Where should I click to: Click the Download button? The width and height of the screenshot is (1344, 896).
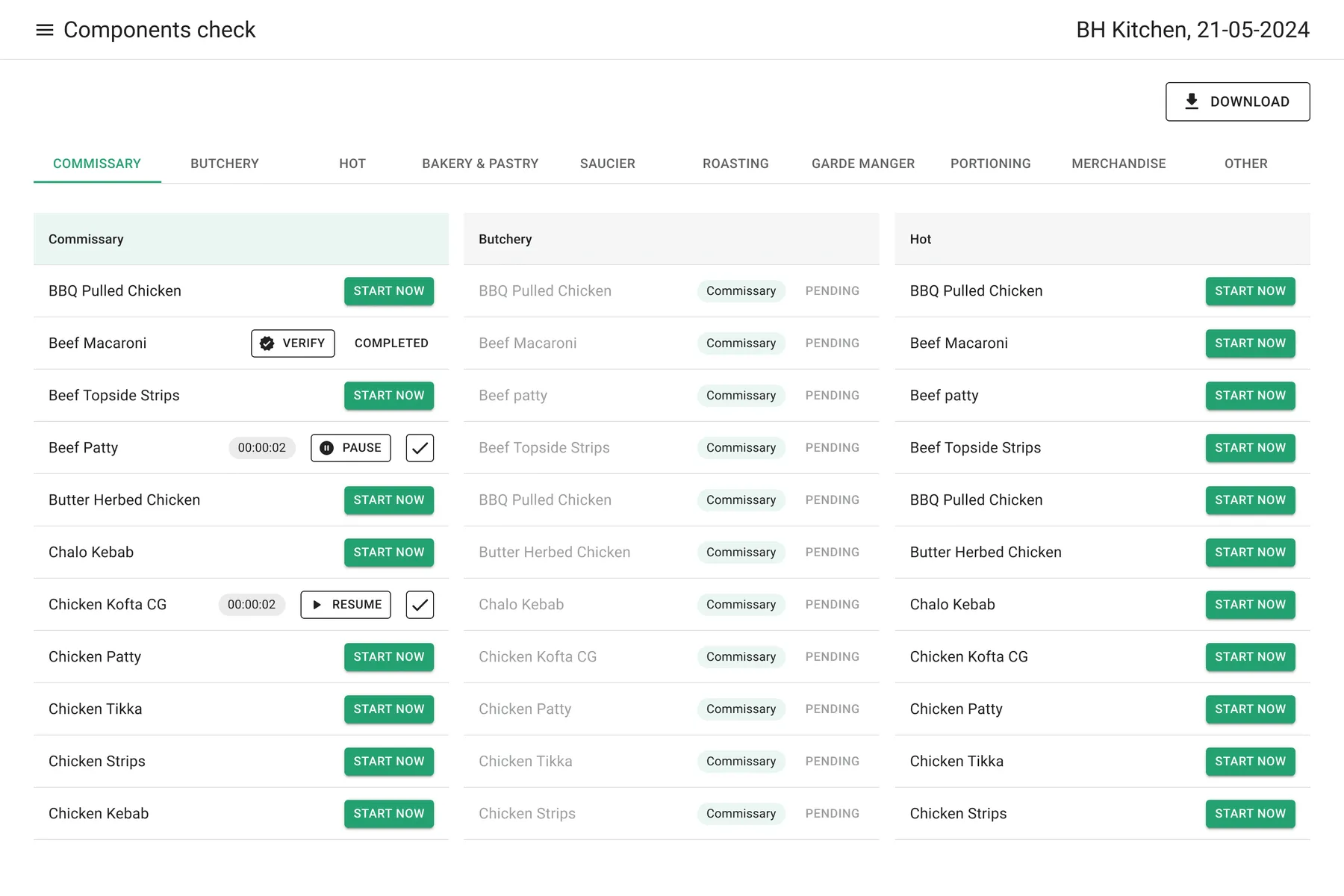coord(1237,102)
